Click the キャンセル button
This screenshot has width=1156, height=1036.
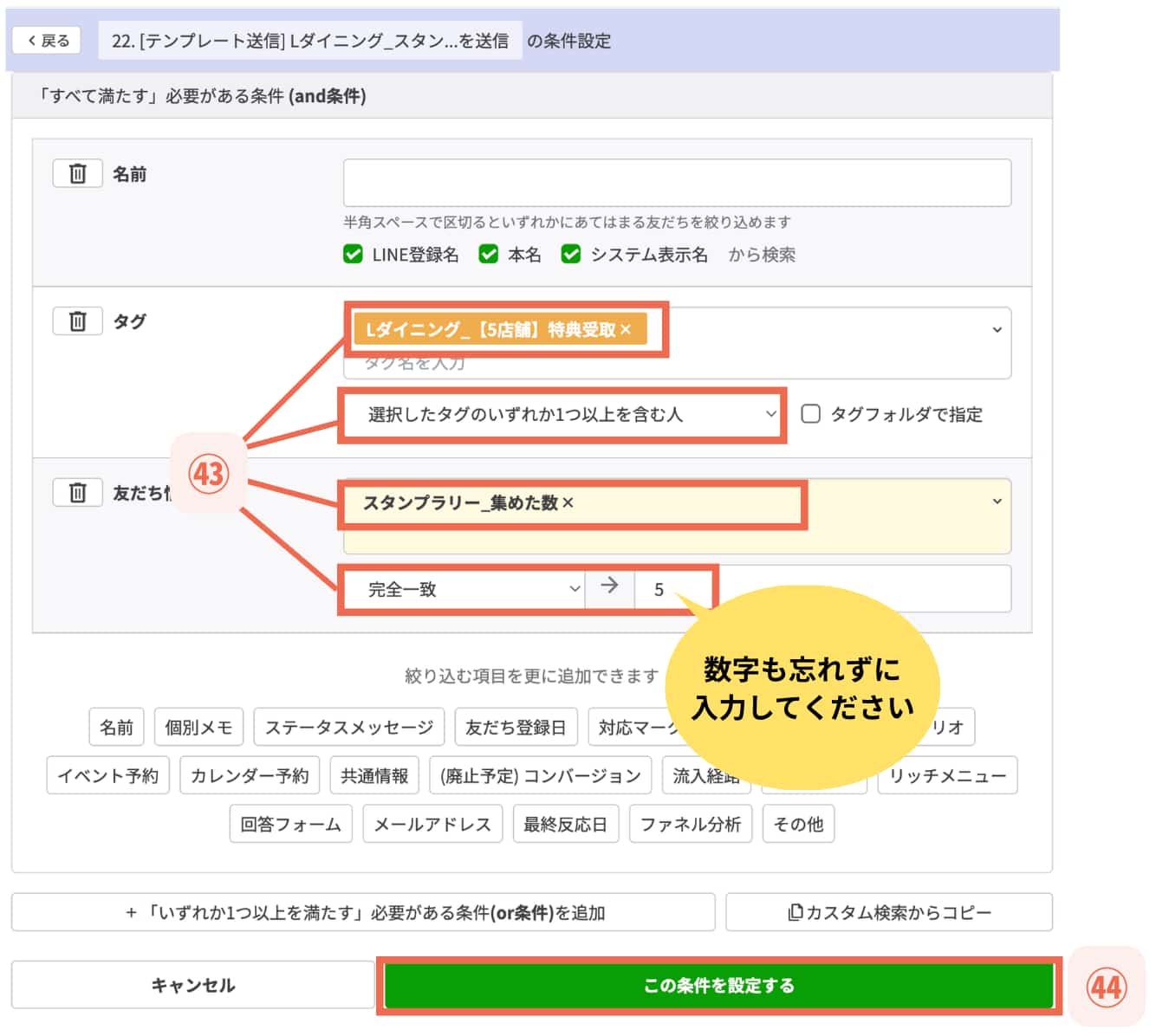[192, 984]
